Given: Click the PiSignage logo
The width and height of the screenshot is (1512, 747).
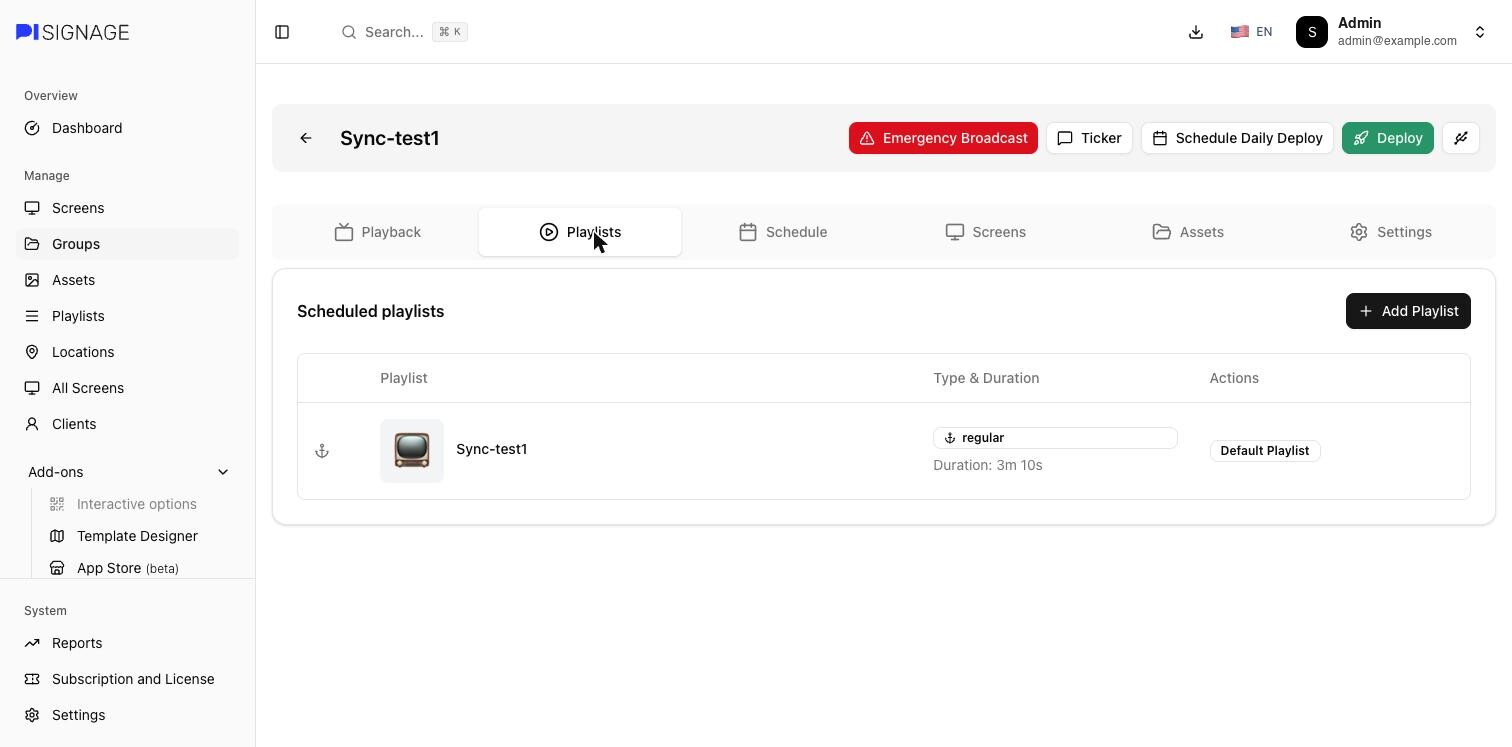Looking at the screenshot, I should (72, 32).
